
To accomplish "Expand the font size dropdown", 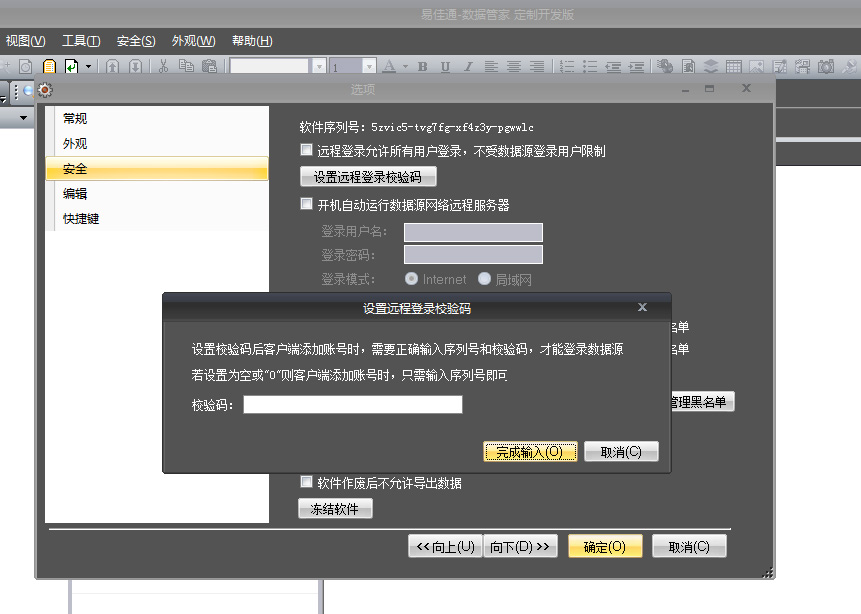I will tap(369, 66).
